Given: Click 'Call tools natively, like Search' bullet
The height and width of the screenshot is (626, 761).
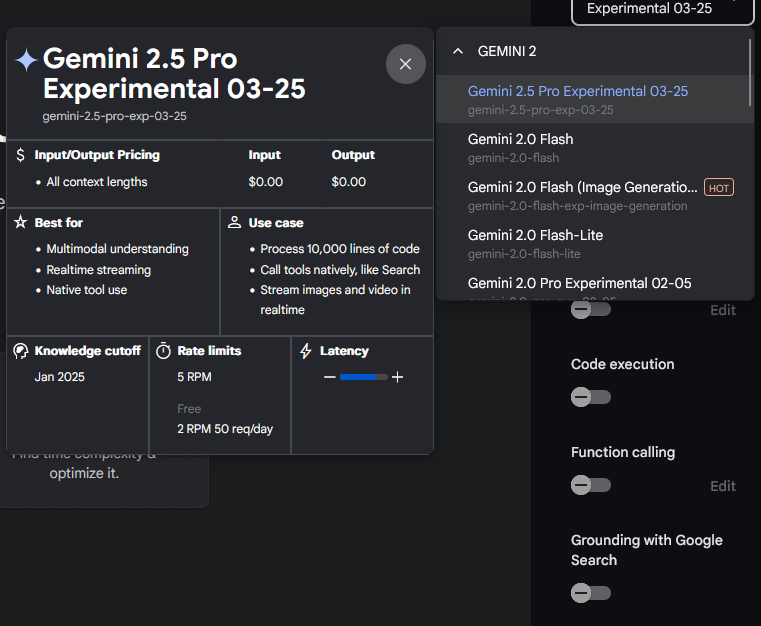Looking at the screenshot, I should click(x=340, y=270).
